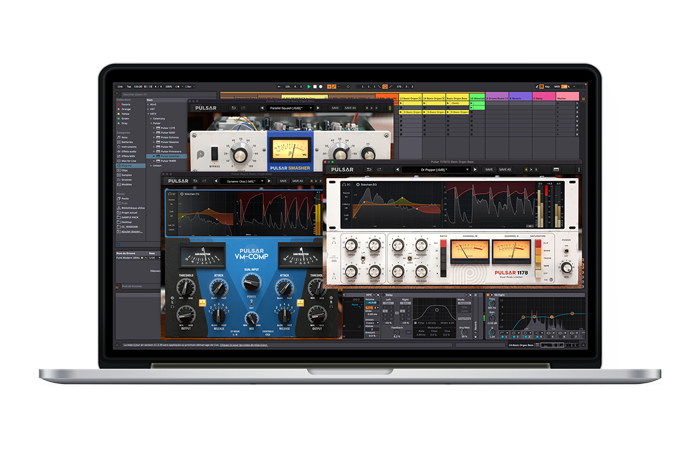
Task: Open the Batteries category
Action: [127, 142]
